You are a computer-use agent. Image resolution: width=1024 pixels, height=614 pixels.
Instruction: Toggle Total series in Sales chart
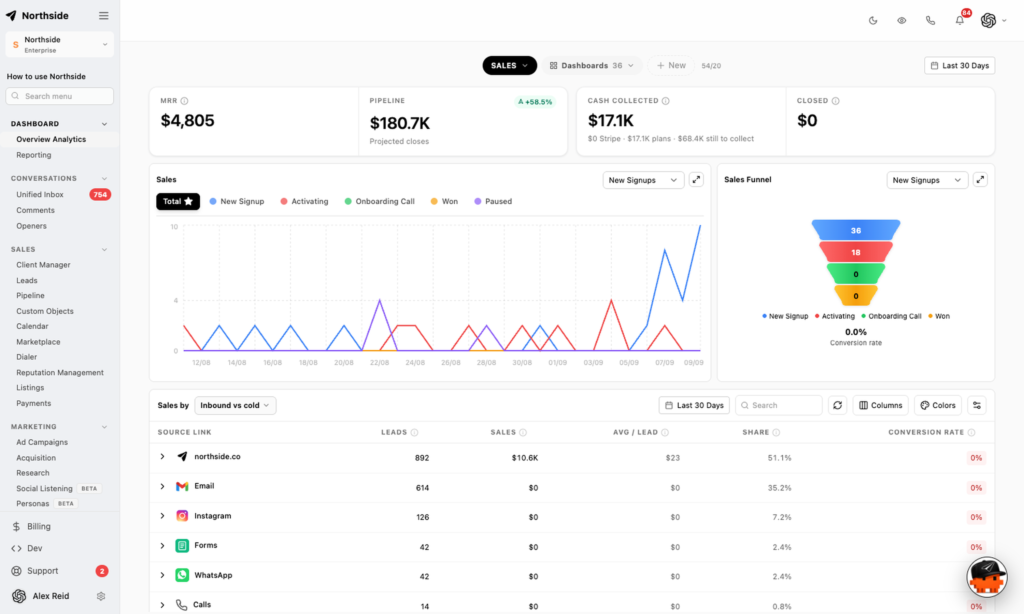pos(178,201)
